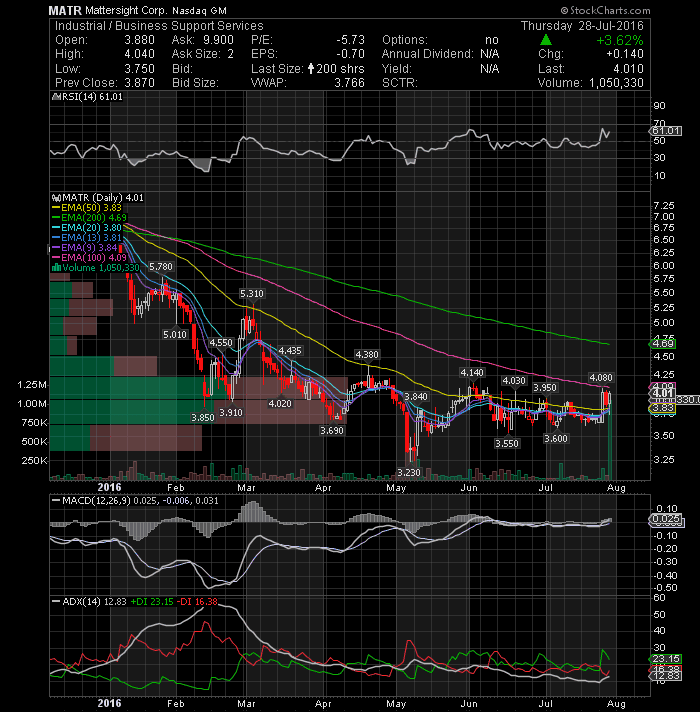Click the VWAP value 3.766

pos(349,83)
